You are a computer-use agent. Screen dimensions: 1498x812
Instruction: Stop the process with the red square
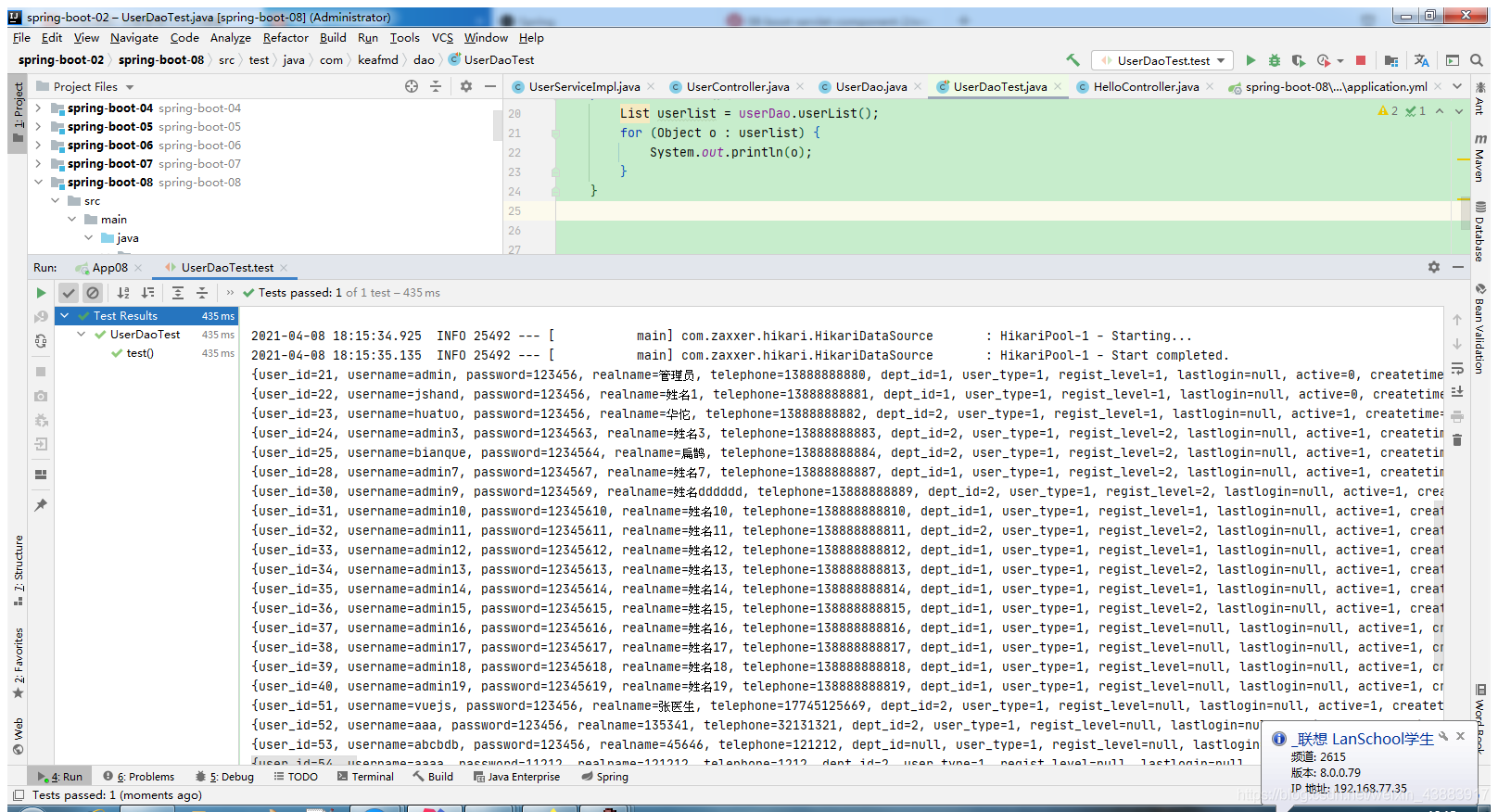(1361, 60)
